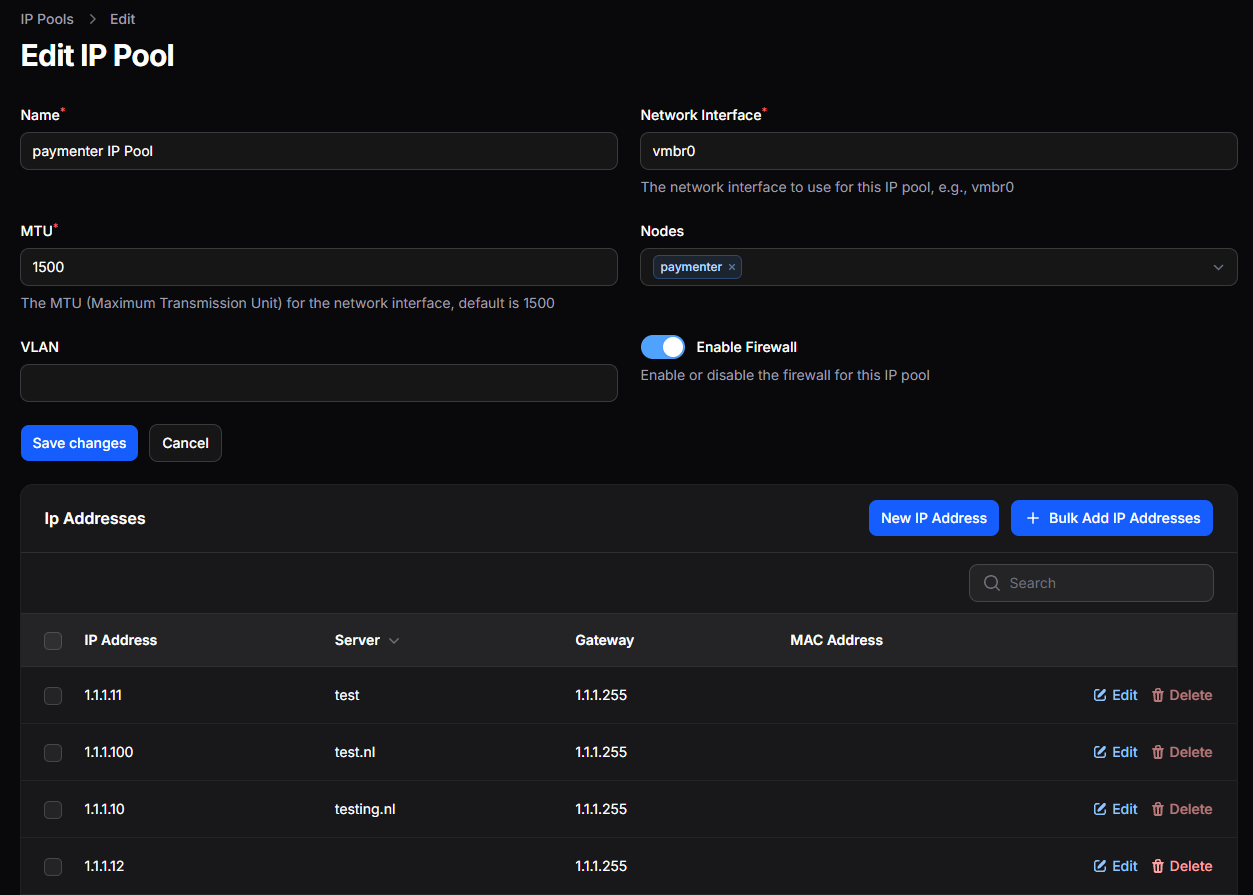1253x895 pixels.
Task: Add a New IP Address
Action: 933,518
